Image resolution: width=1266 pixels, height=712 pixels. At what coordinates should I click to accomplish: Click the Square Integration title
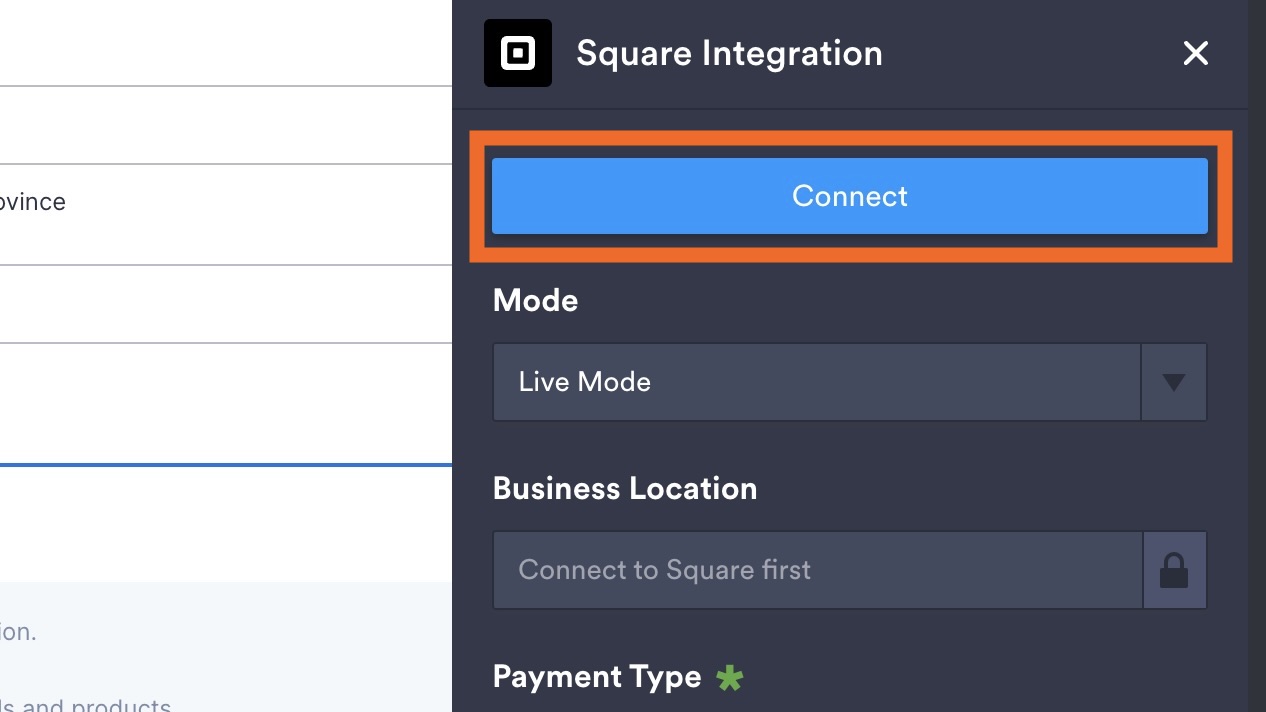coord(729,53)
